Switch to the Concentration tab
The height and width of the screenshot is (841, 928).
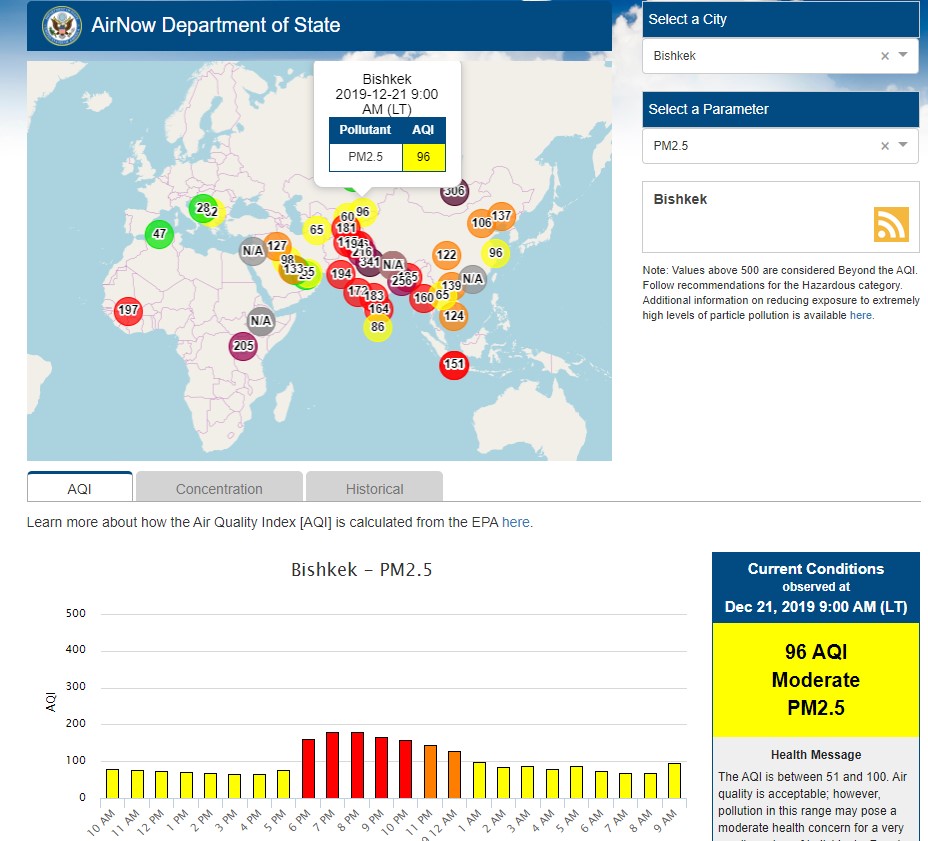click(x=219, y=488)
